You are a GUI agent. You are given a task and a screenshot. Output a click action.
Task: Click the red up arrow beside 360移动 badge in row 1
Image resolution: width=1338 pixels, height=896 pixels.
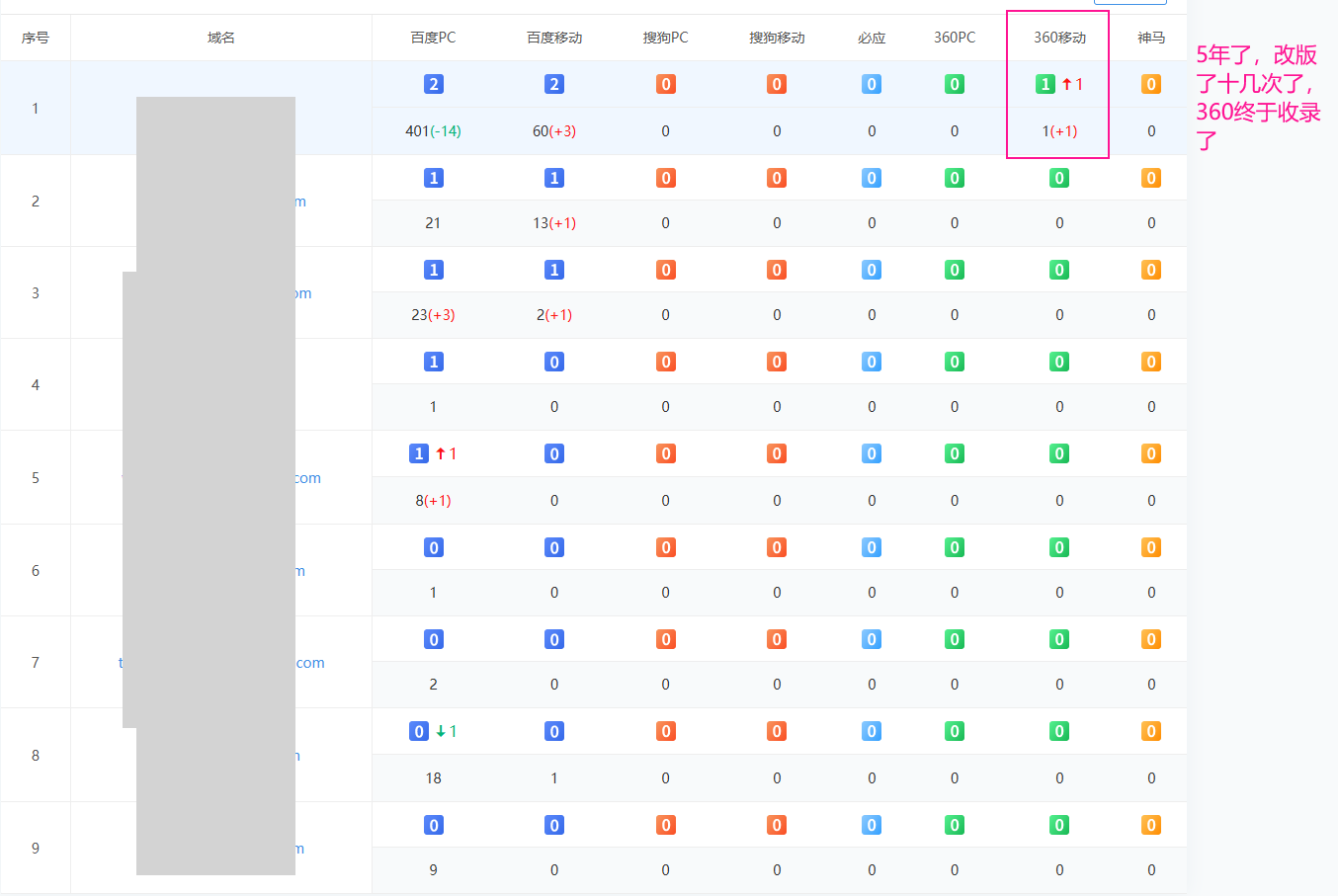(1067, 84)
